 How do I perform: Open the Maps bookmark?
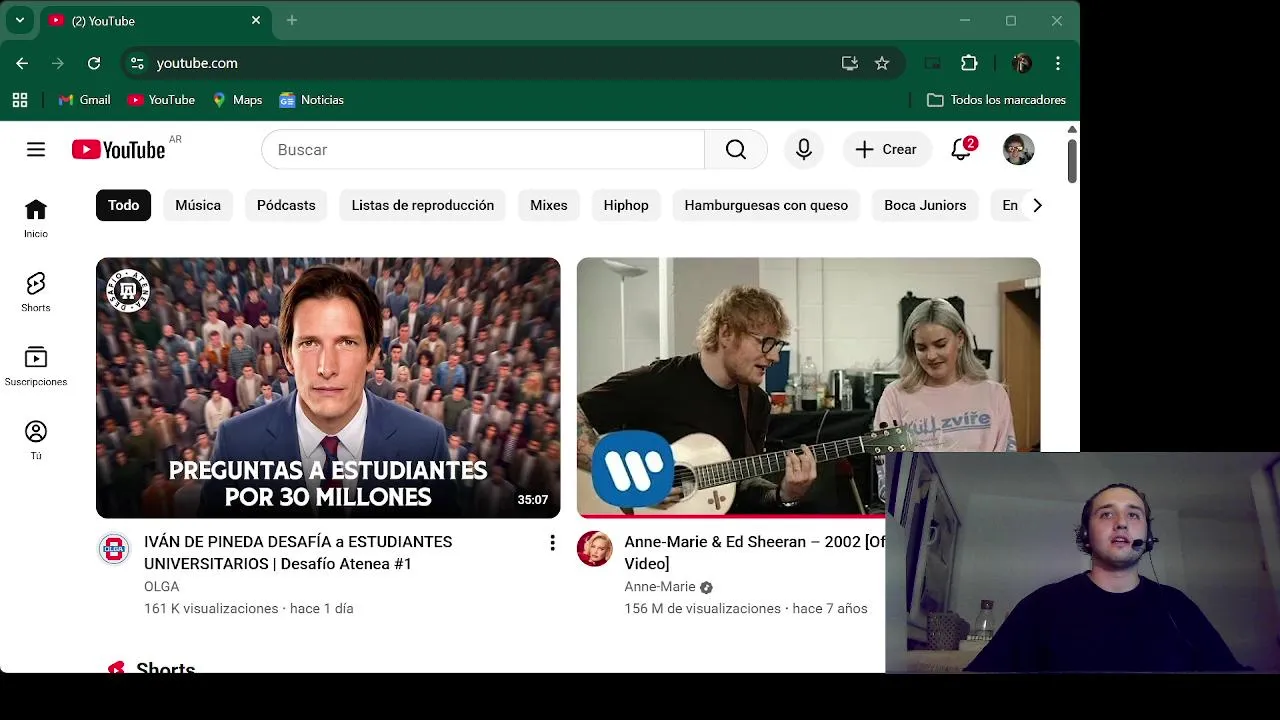tap(237, 100)
